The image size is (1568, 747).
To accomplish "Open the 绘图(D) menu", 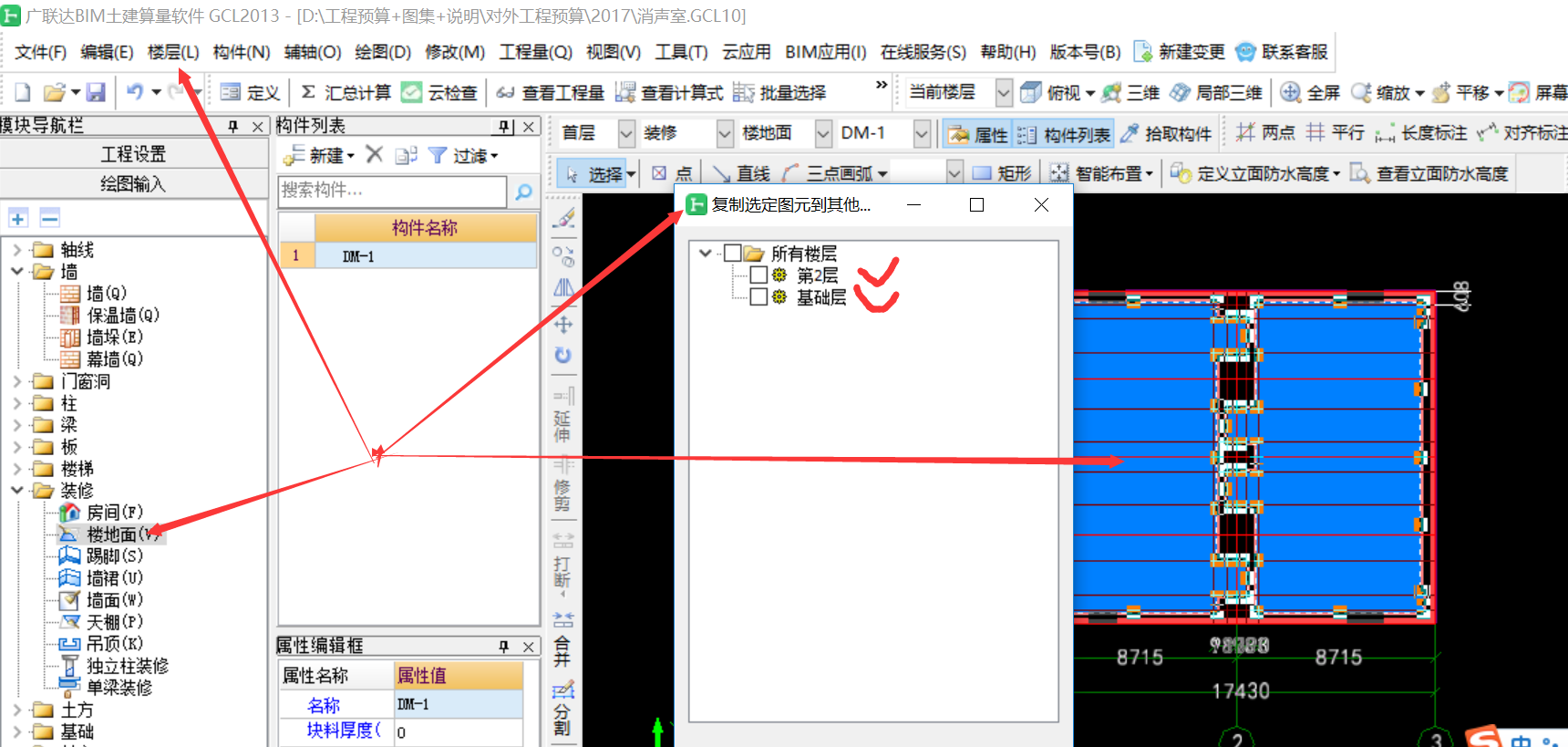I will (x=383, y=52).
